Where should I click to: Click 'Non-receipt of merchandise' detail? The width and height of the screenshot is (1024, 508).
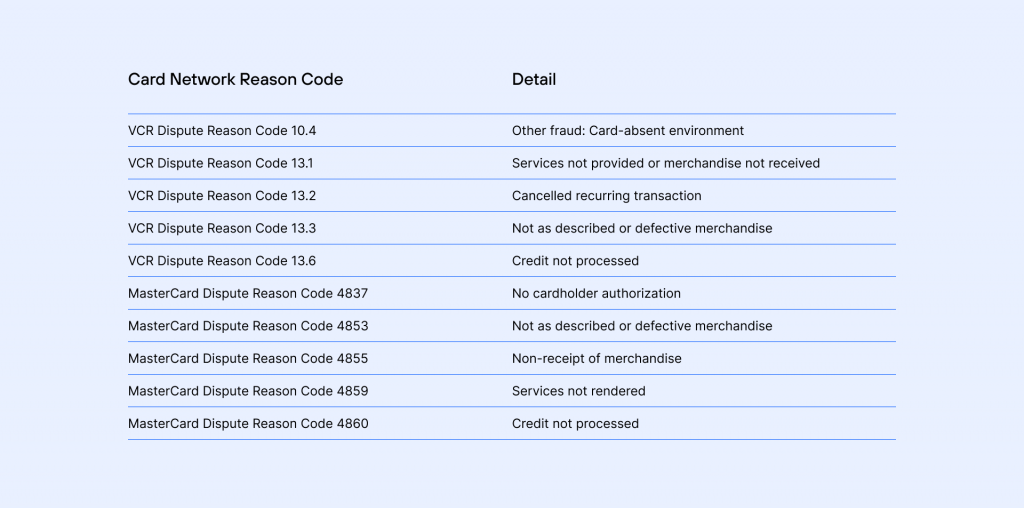click(597, 359)
